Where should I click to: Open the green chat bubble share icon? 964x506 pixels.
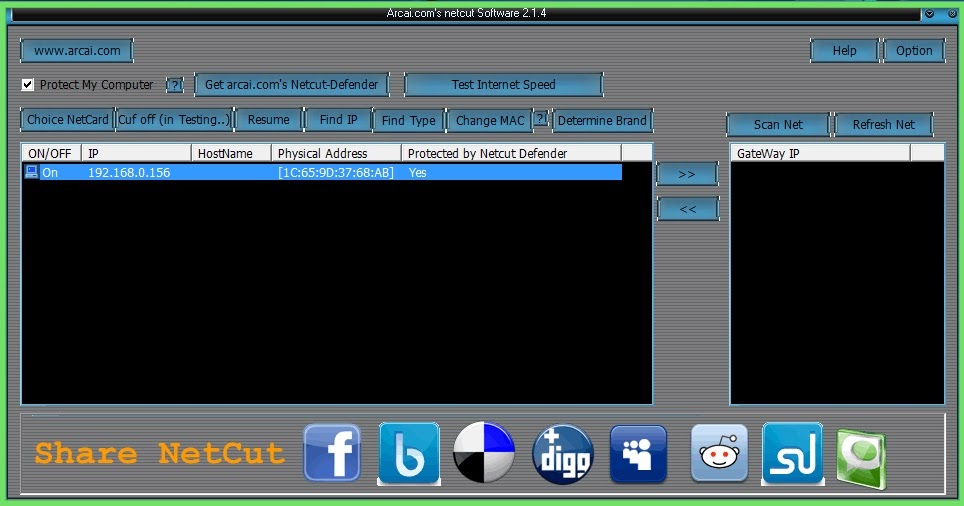tap(861, 459)
